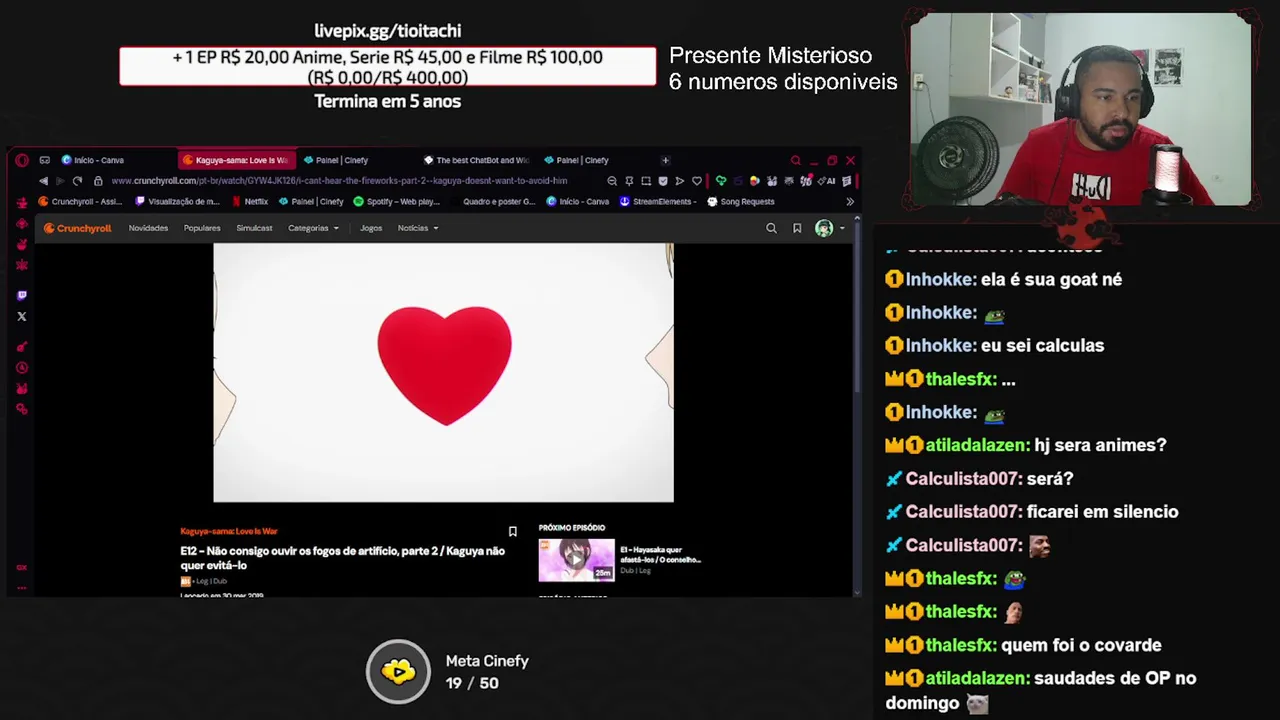The image size is (1280, 720).
Task: Click the zoom-out magnifier in address bar
Action: pos(612,181)
